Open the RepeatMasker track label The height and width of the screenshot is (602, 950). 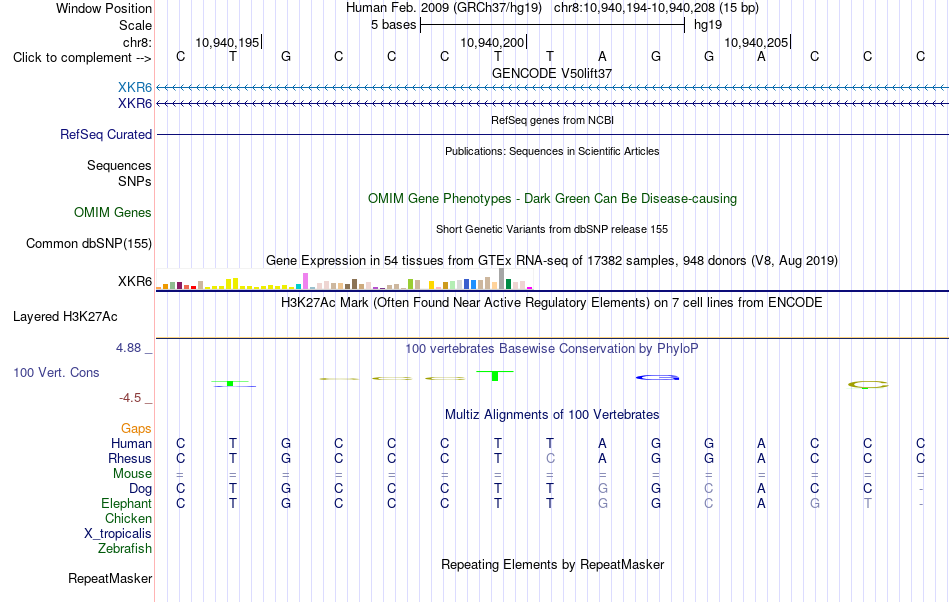[x=110, y=578]
